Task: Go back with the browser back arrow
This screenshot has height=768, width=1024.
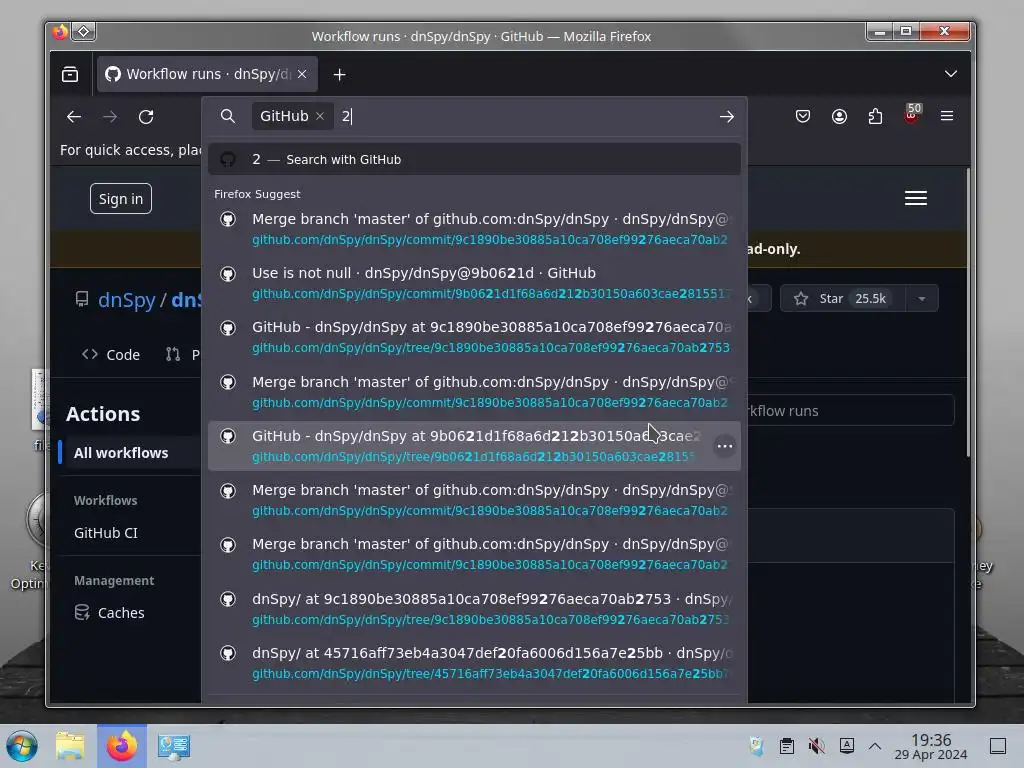Action: (74, 116)
